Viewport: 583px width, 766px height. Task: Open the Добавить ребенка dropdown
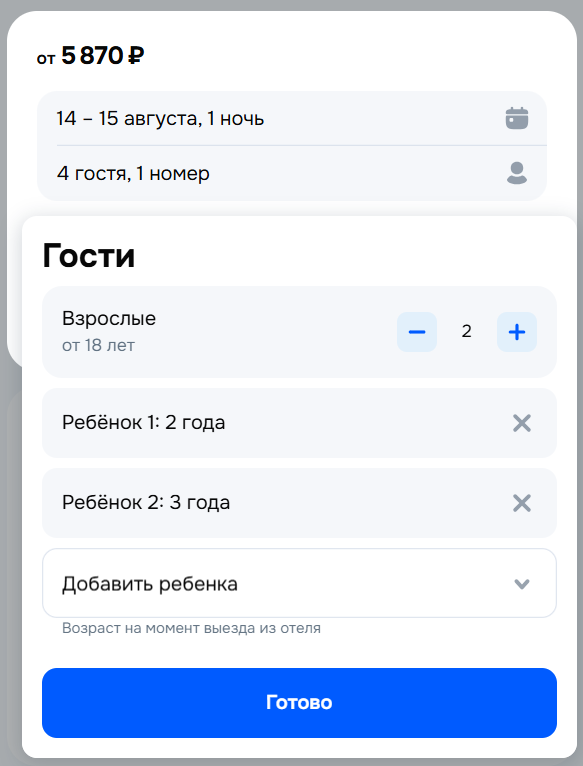[x=299, y=583]
